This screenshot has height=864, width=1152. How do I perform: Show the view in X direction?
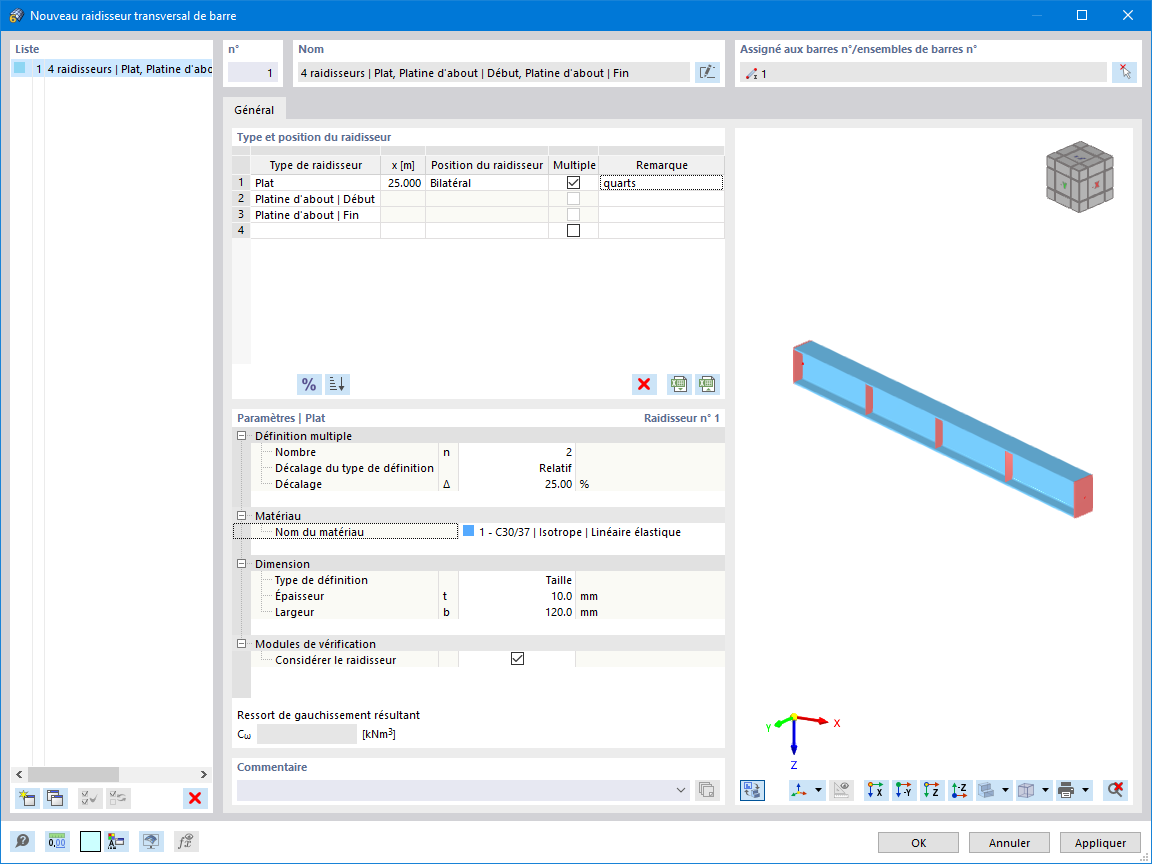pyautogui.click(x=876, y=790)
